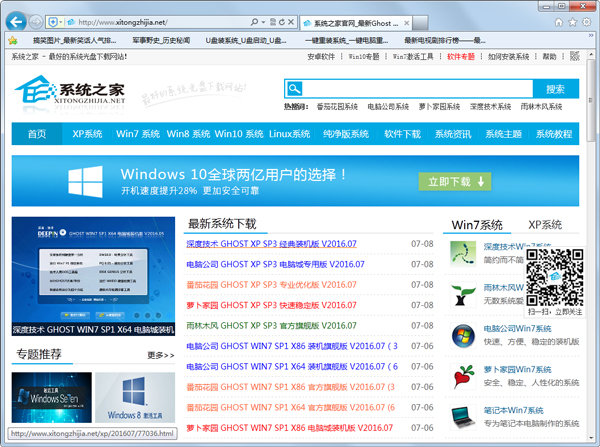Click the browser back arrow button

pyautogui.click(x=18, y=21)
